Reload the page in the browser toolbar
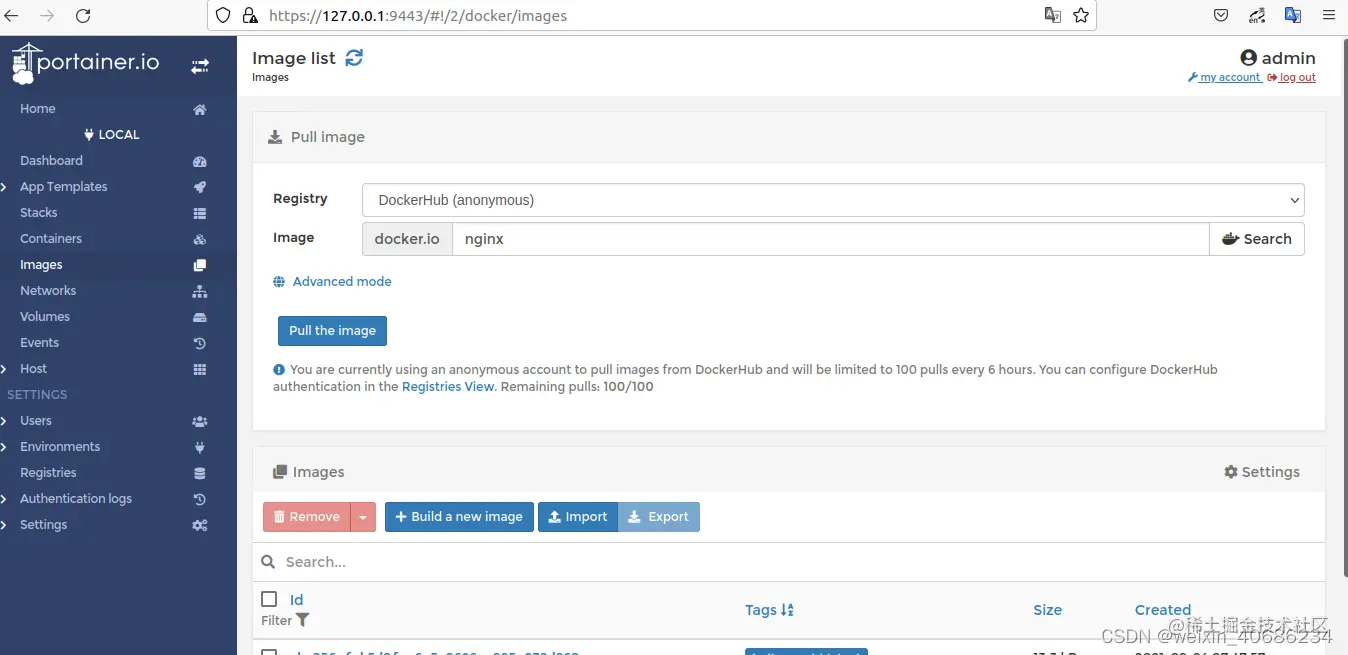The height and width of the screenshot is (655, 1348). 83,15
